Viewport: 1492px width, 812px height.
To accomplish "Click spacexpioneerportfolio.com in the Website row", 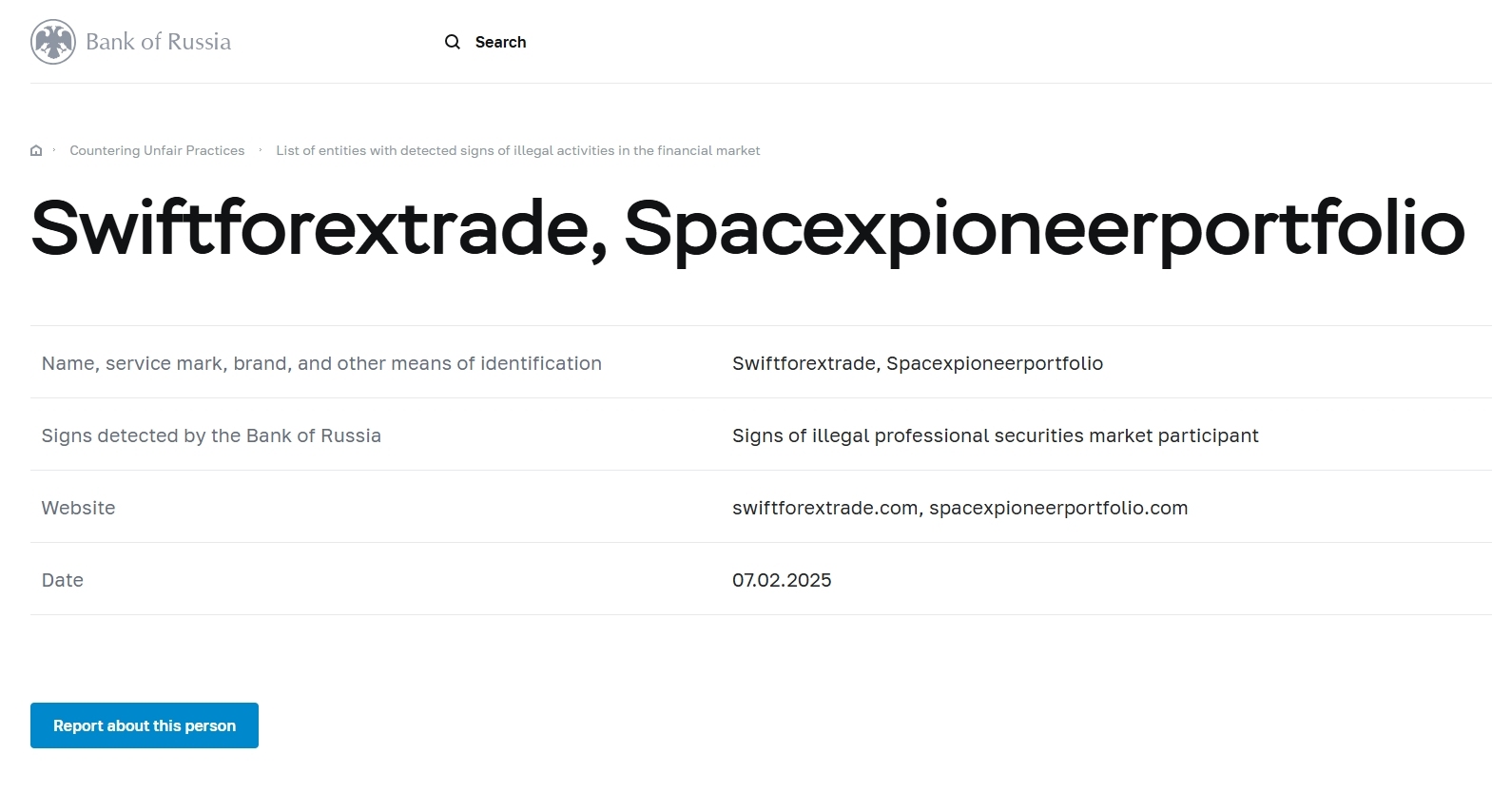I will [1057, 508].
